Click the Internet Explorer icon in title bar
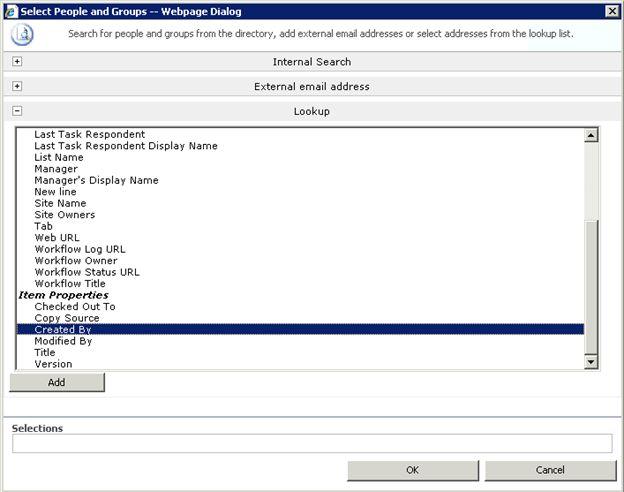 pos(11,12)
